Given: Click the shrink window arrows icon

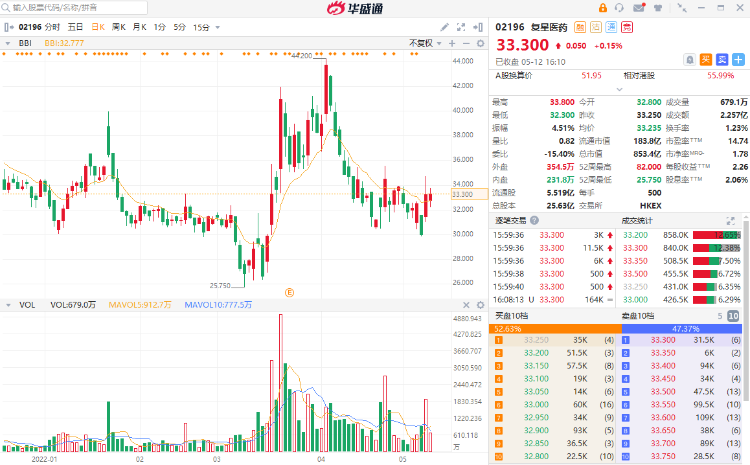Looking at the screenshot, I should (x=682, y=8).
